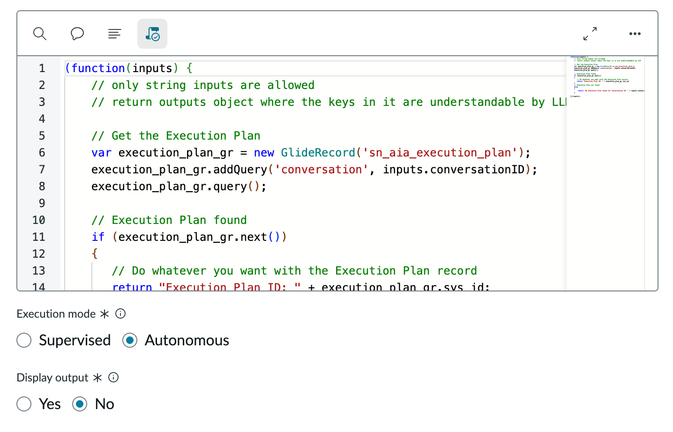Choose Yes for Display output
The height and width of the screenshot is (432, 673).
pyautogui.click(x=24, y=404)
